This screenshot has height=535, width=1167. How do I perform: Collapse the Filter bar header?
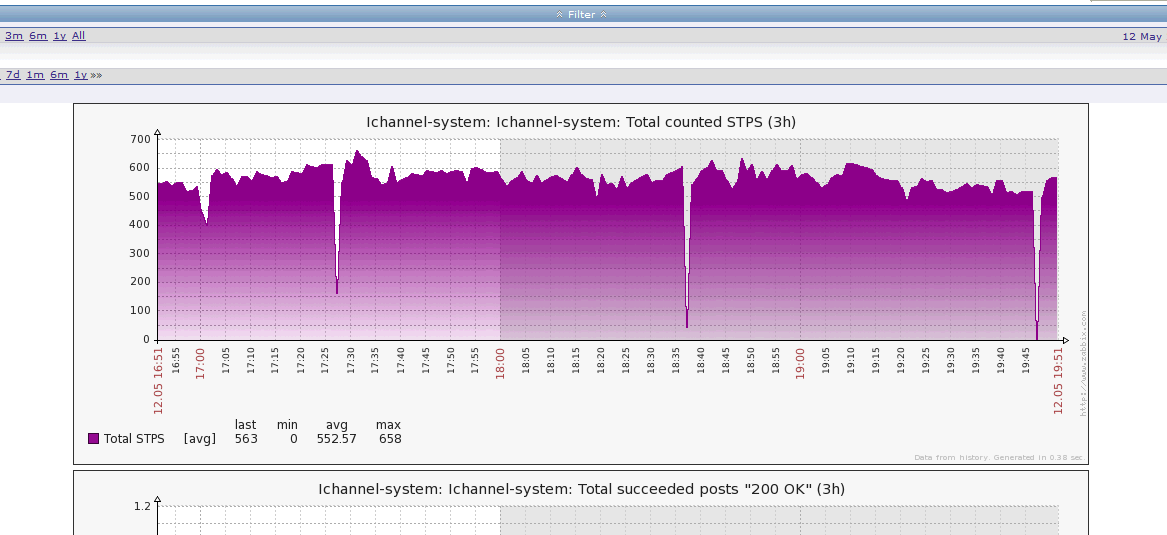(582, 14)
